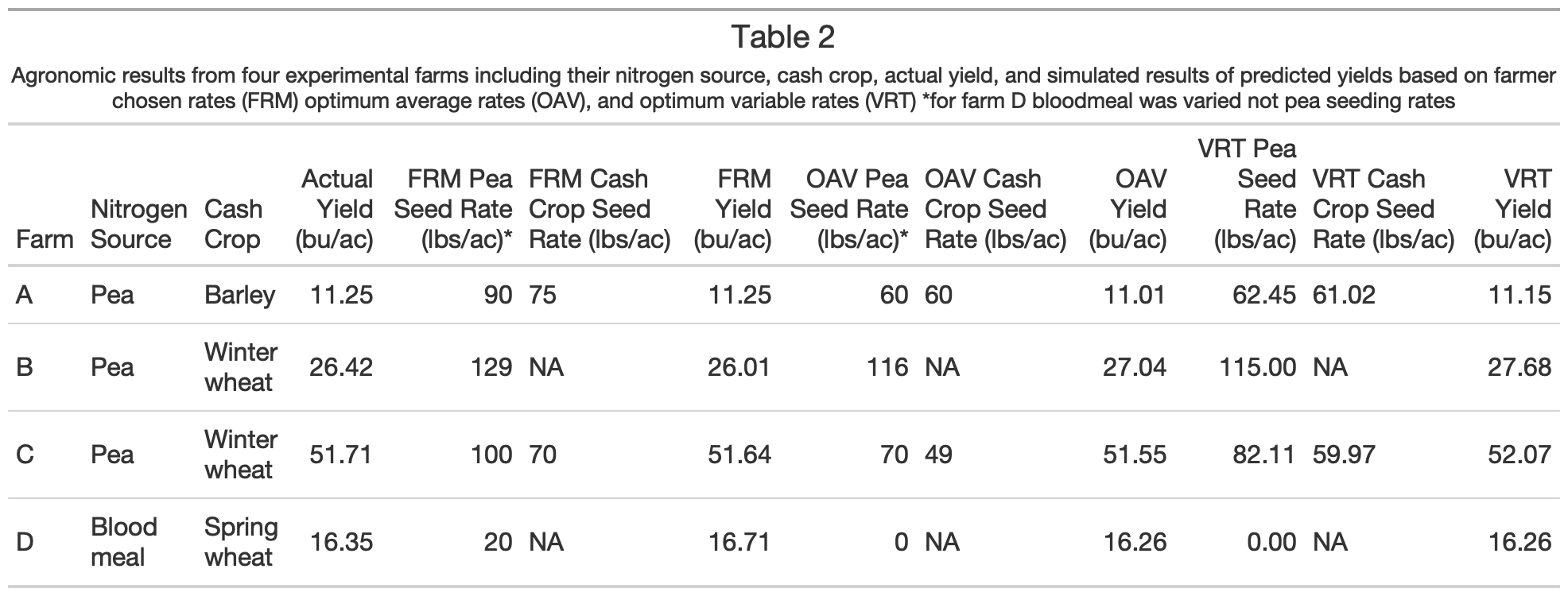Click the OAV Yield (bu/ac) header
Viewport: 1568px width, 596px height.
[1128, 209]
